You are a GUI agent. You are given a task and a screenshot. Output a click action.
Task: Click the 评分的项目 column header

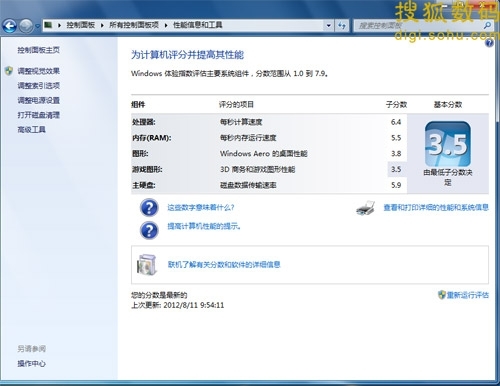[236, 105]
